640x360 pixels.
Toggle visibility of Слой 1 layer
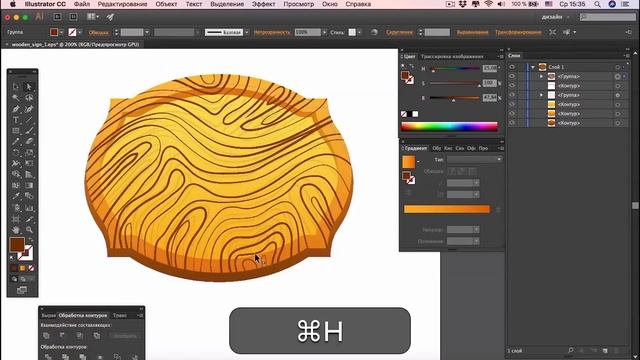click(512, 67)
